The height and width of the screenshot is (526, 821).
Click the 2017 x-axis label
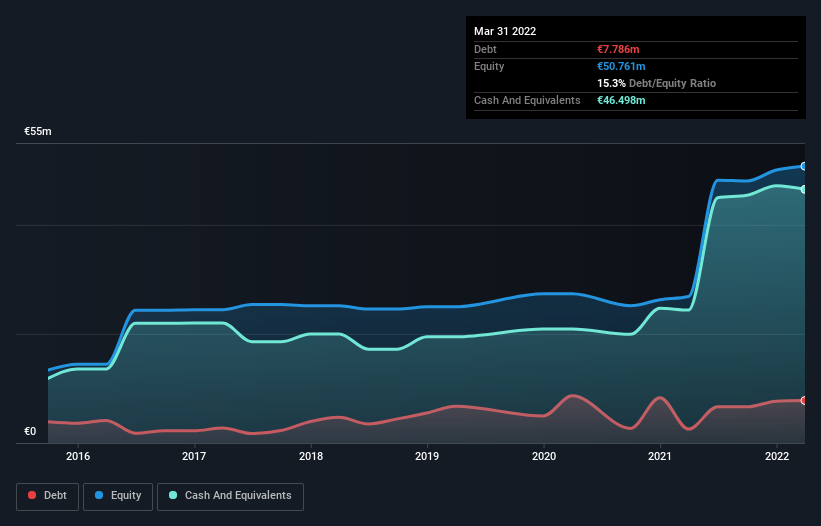tap(194, 456)
